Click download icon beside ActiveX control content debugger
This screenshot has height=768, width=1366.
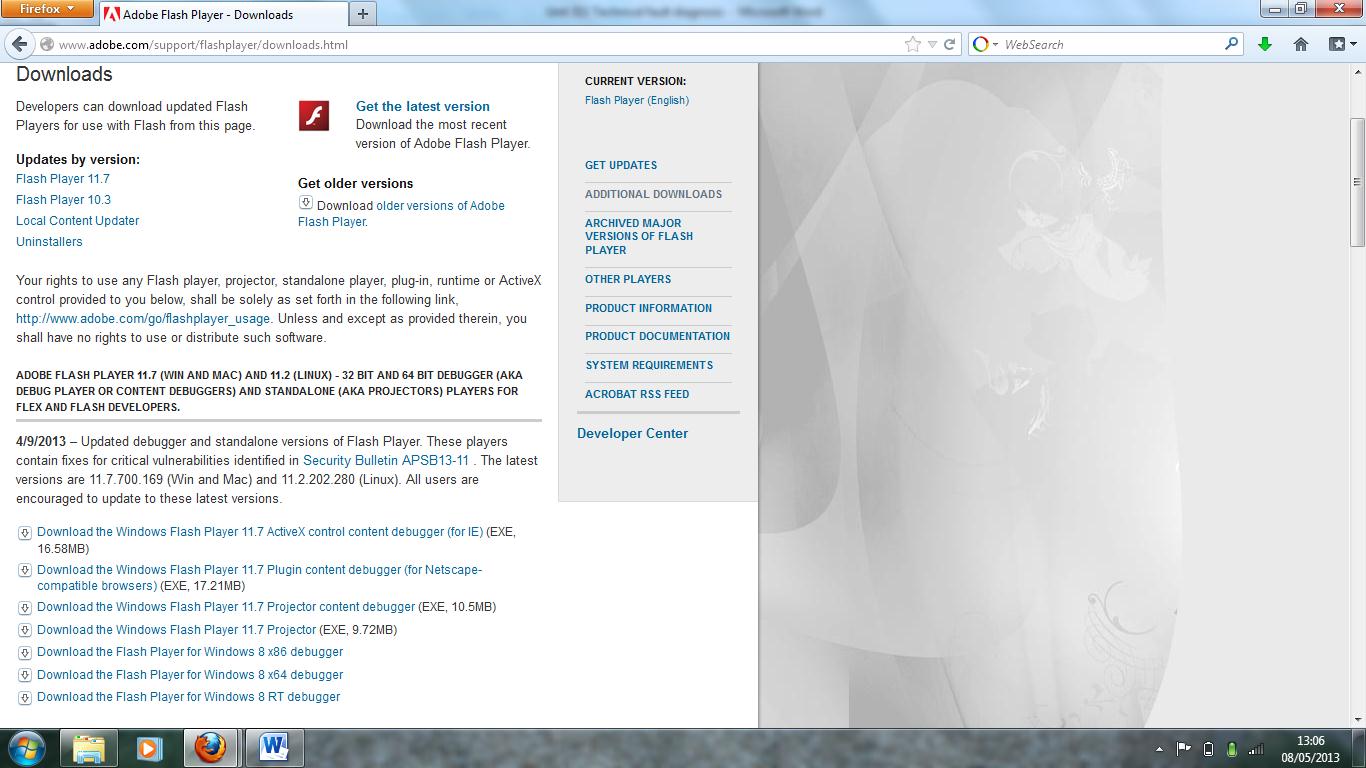25,533
